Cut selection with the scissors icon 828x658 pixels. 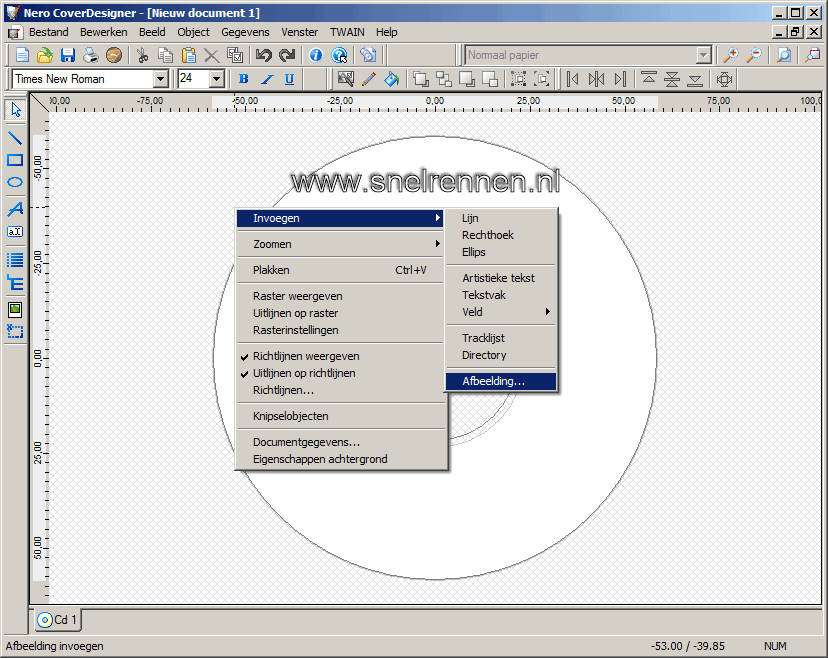pyautogui.click(x=143, y=55)
